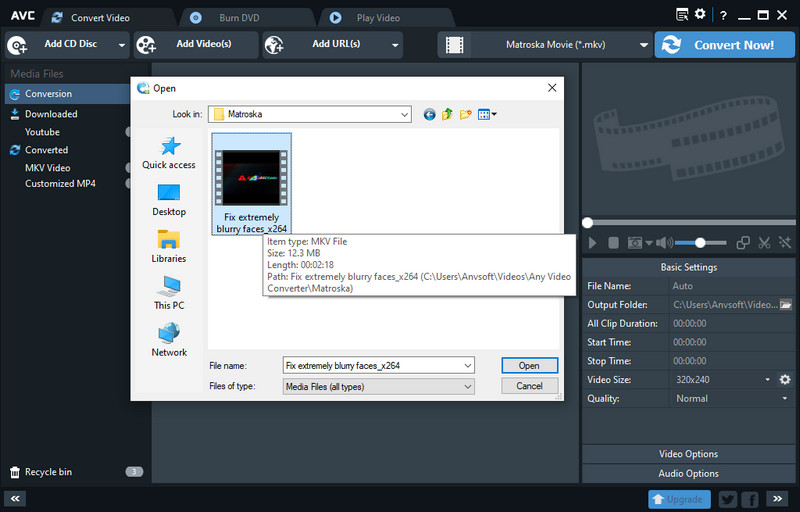Viewport: 800px width, 512px height.
Task: Click Cancel in Open dialog
Action: click(x=530, y=386)
